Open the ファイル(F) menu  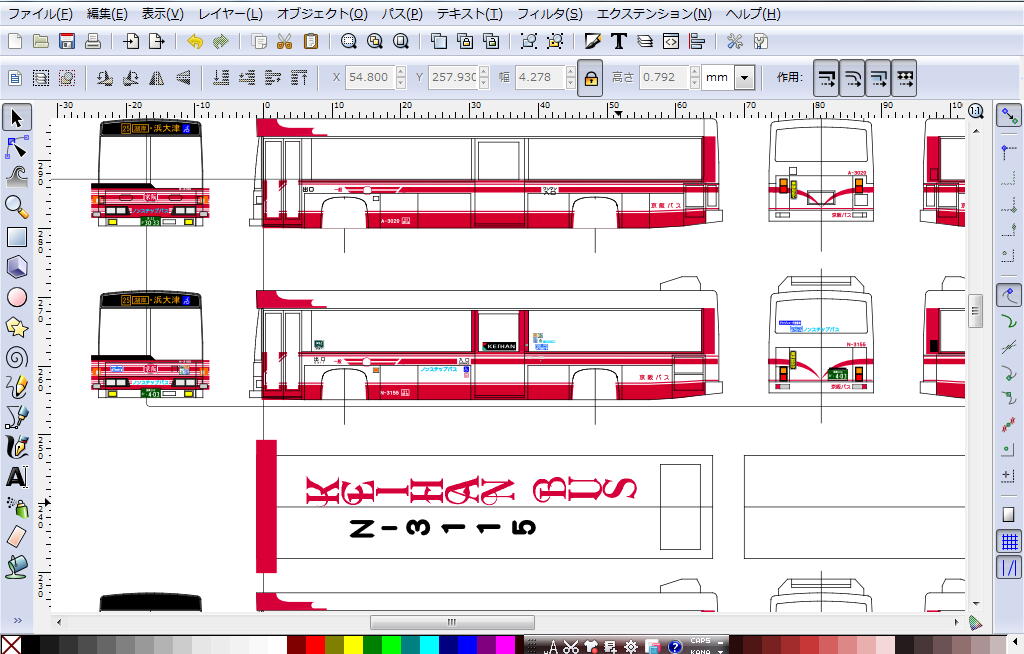click(x=40, y=14)
